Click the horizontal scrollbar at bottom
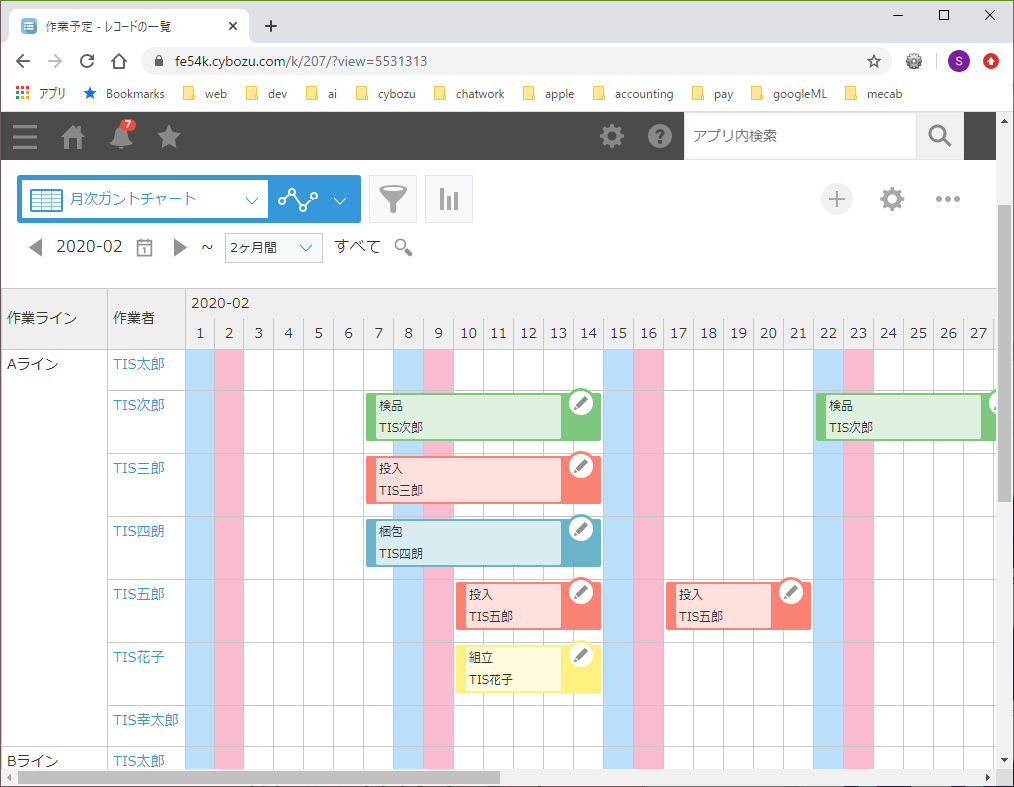Viewport: 1014px width, 787px height. (258, 777)
